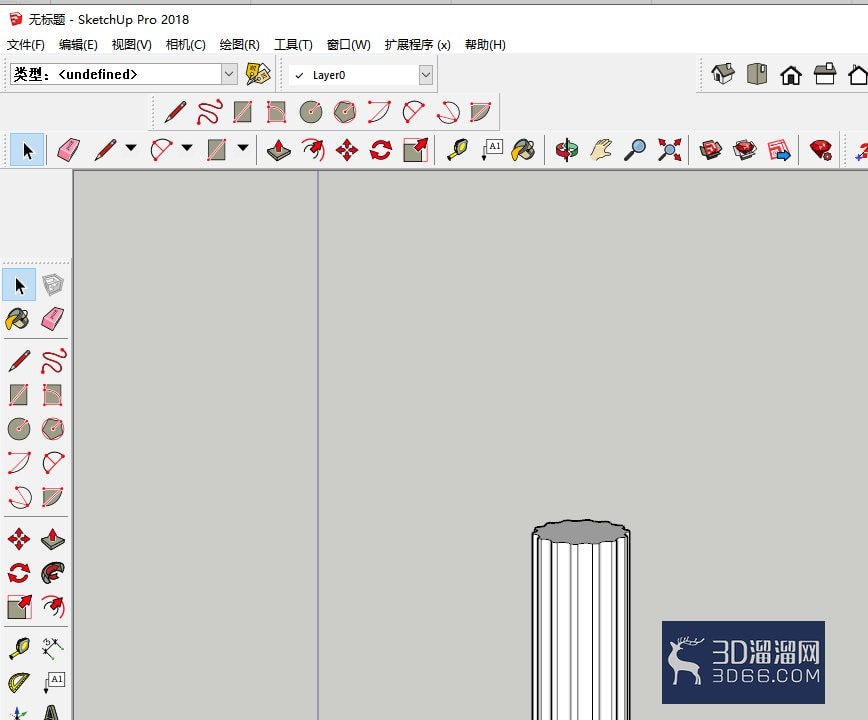Click the fluted column model in viewport
The height and width of the screenshot is (720, 868).
click(581, 620)
